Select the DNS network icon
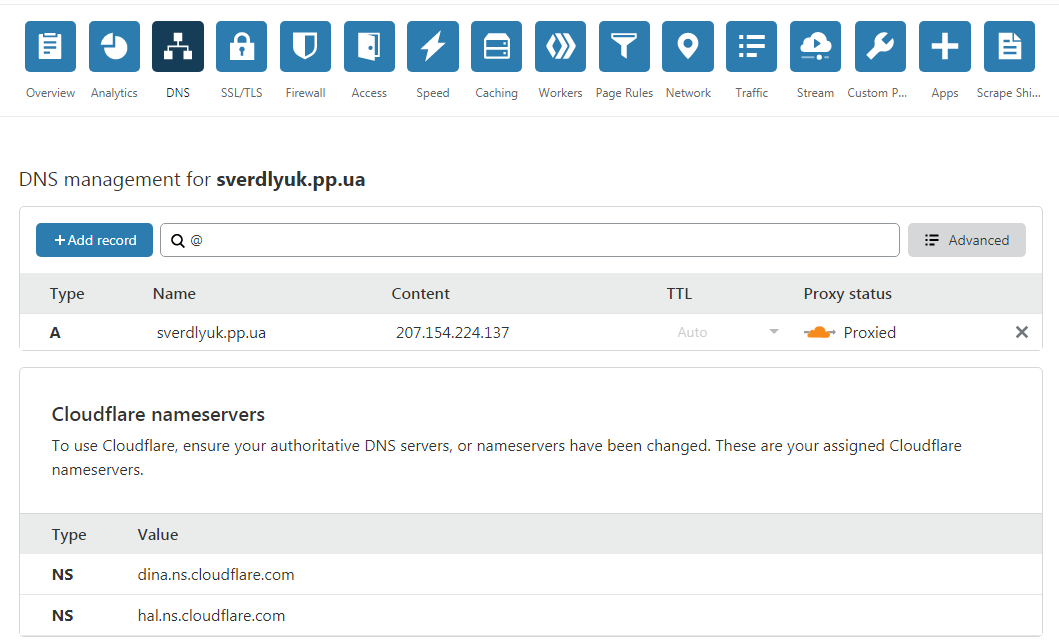Screen dimensions: 1059x643 pos(178,47)
